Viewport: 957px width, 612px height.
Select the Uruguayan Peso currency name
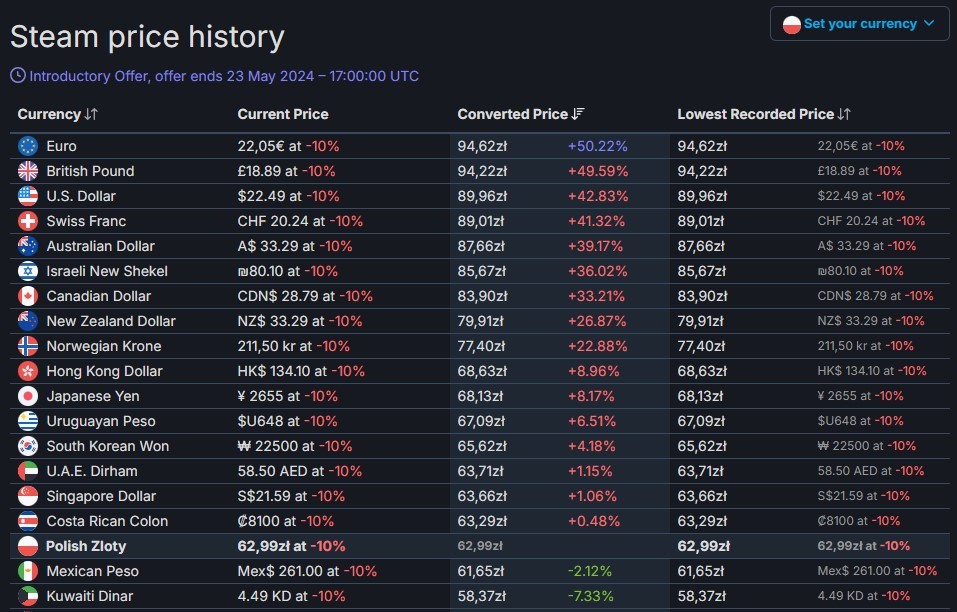coord(101,422)
